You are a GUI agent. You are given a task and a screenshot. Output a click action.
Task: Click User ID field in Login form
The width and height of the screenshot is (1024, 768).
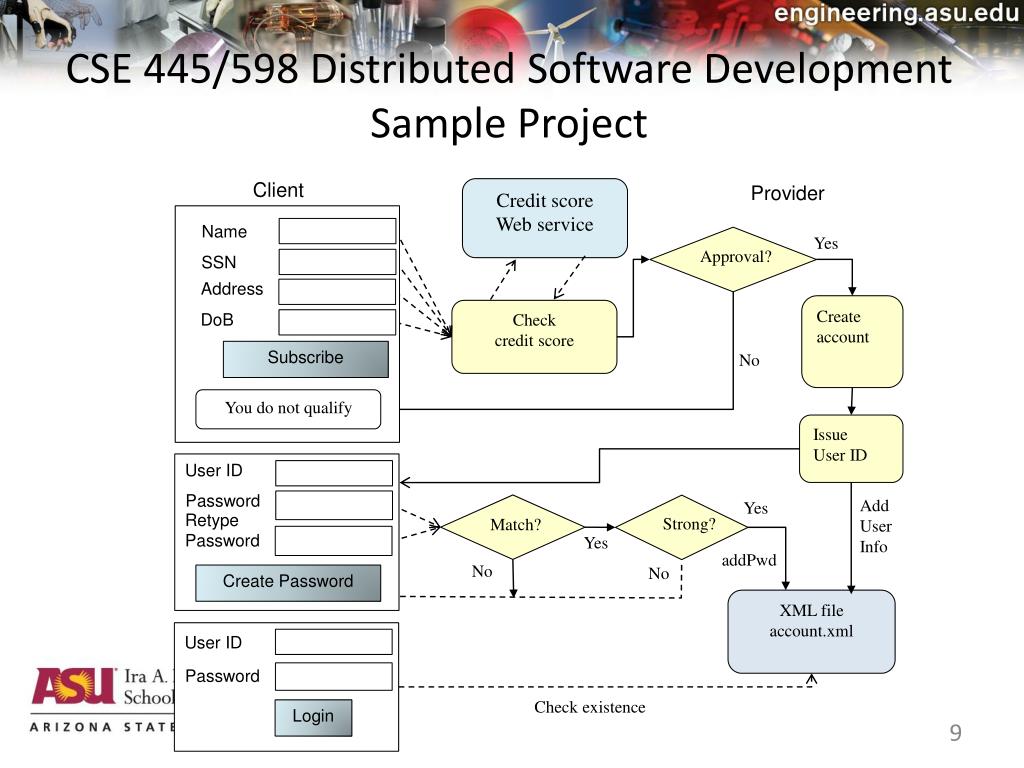point(334,642)
